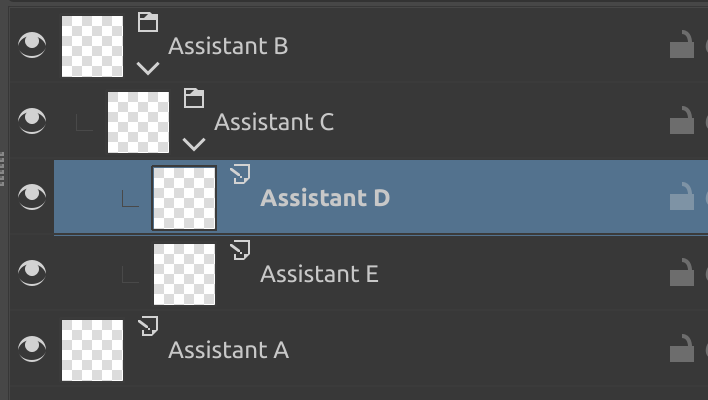
Task: Hide the Assistant A layer
Action: click(x=33, y=348)
